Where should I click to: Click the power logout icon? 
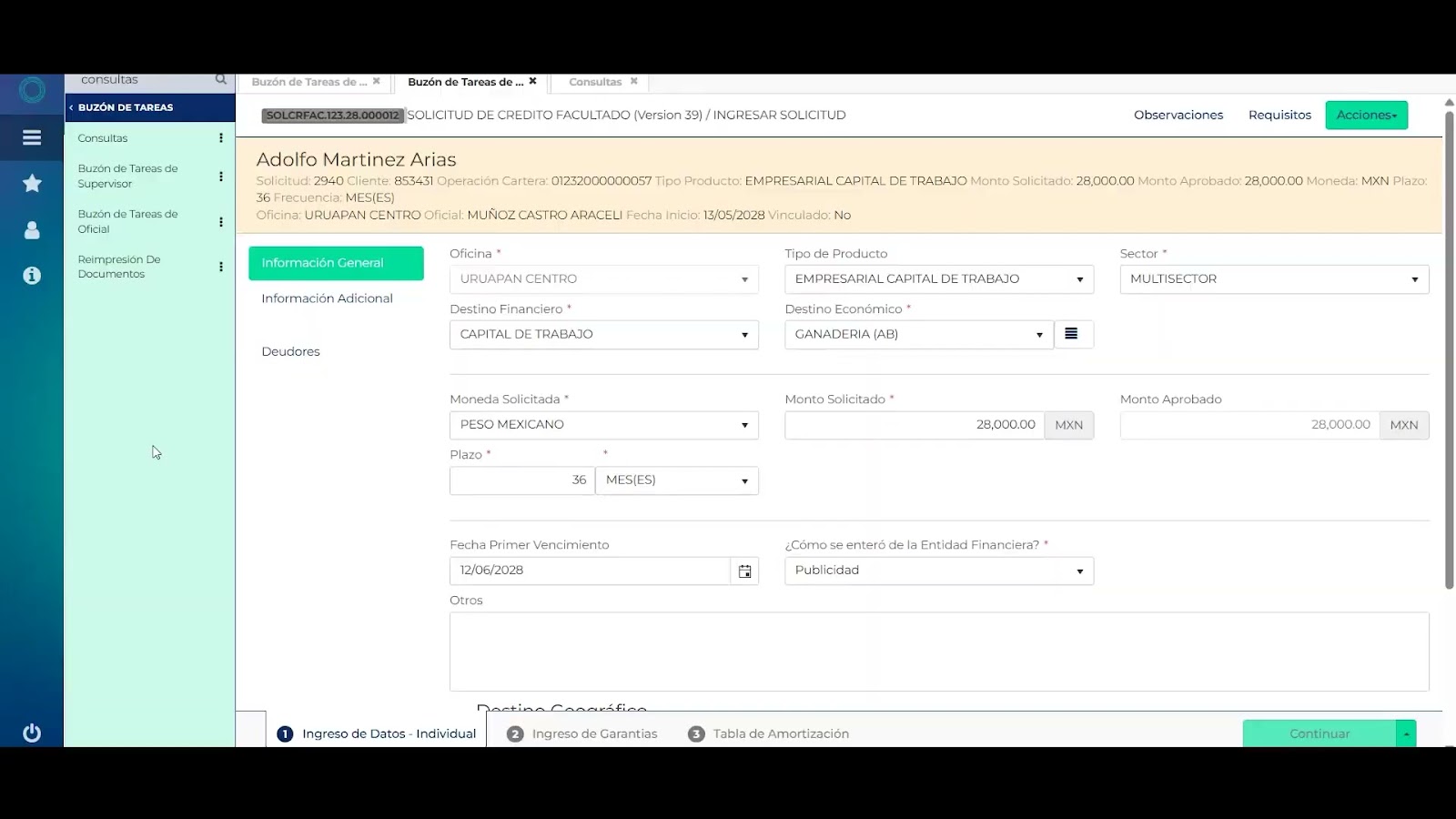point(31,732)
